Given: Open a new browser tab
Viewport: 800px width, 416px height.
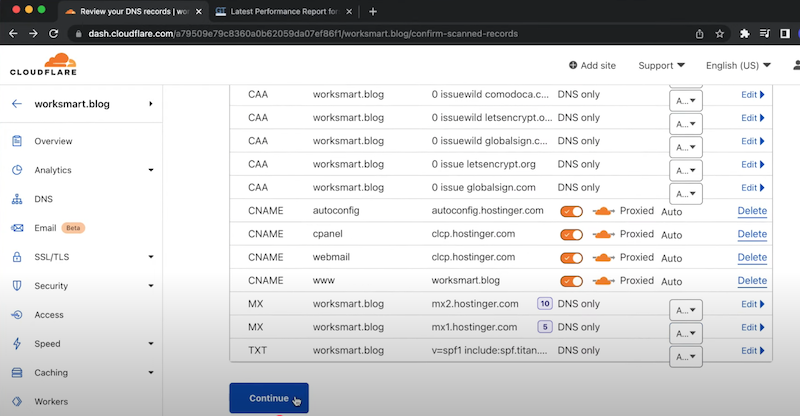Looking at the screenshot, I should click(x=373, y=11).
